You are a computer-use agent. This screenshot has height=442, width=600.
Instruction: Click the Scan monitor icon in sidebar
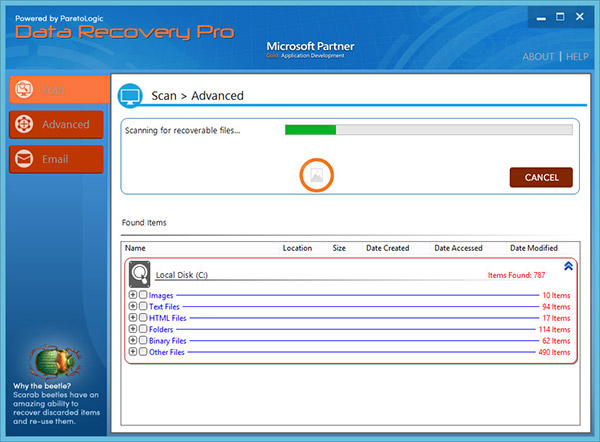tap(24, 91)
